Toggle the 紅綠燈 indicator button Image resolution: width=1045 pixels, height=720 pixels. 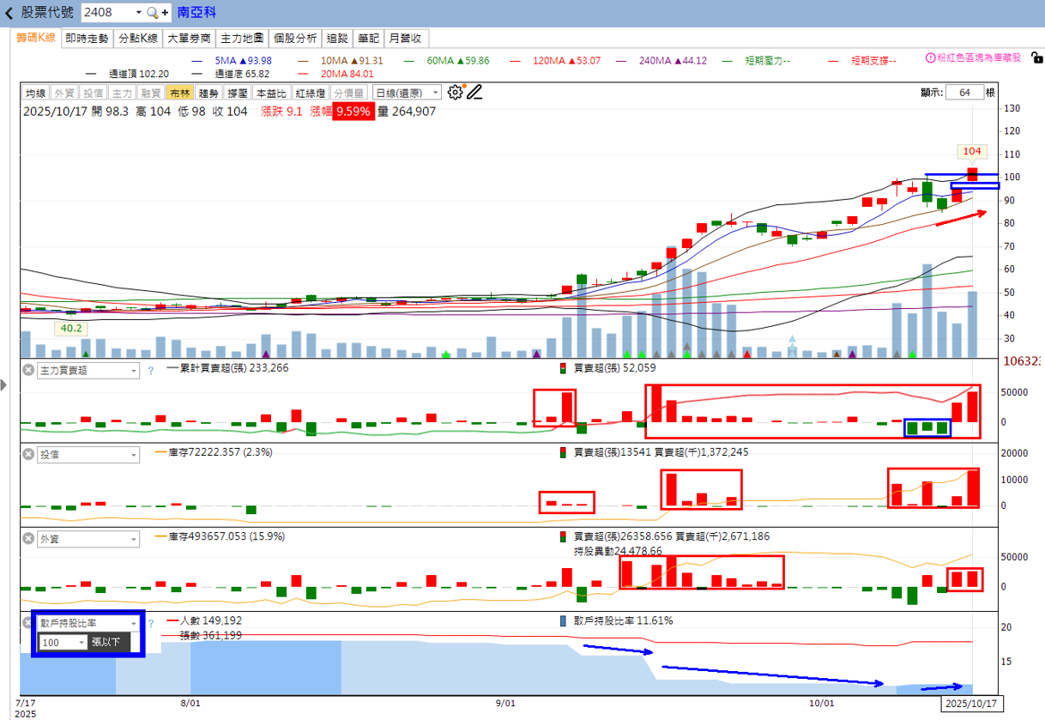coord(311,93)
